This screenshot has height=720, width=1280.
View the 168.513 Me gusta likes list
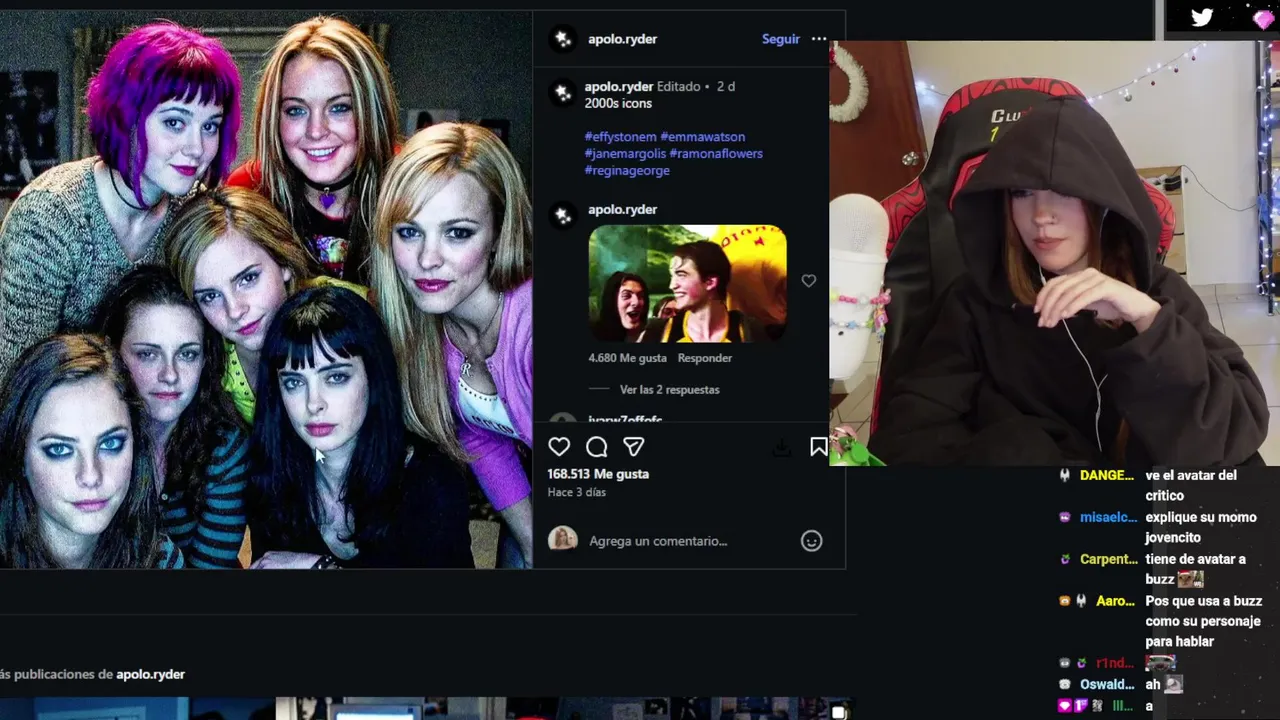pos(598,474)
